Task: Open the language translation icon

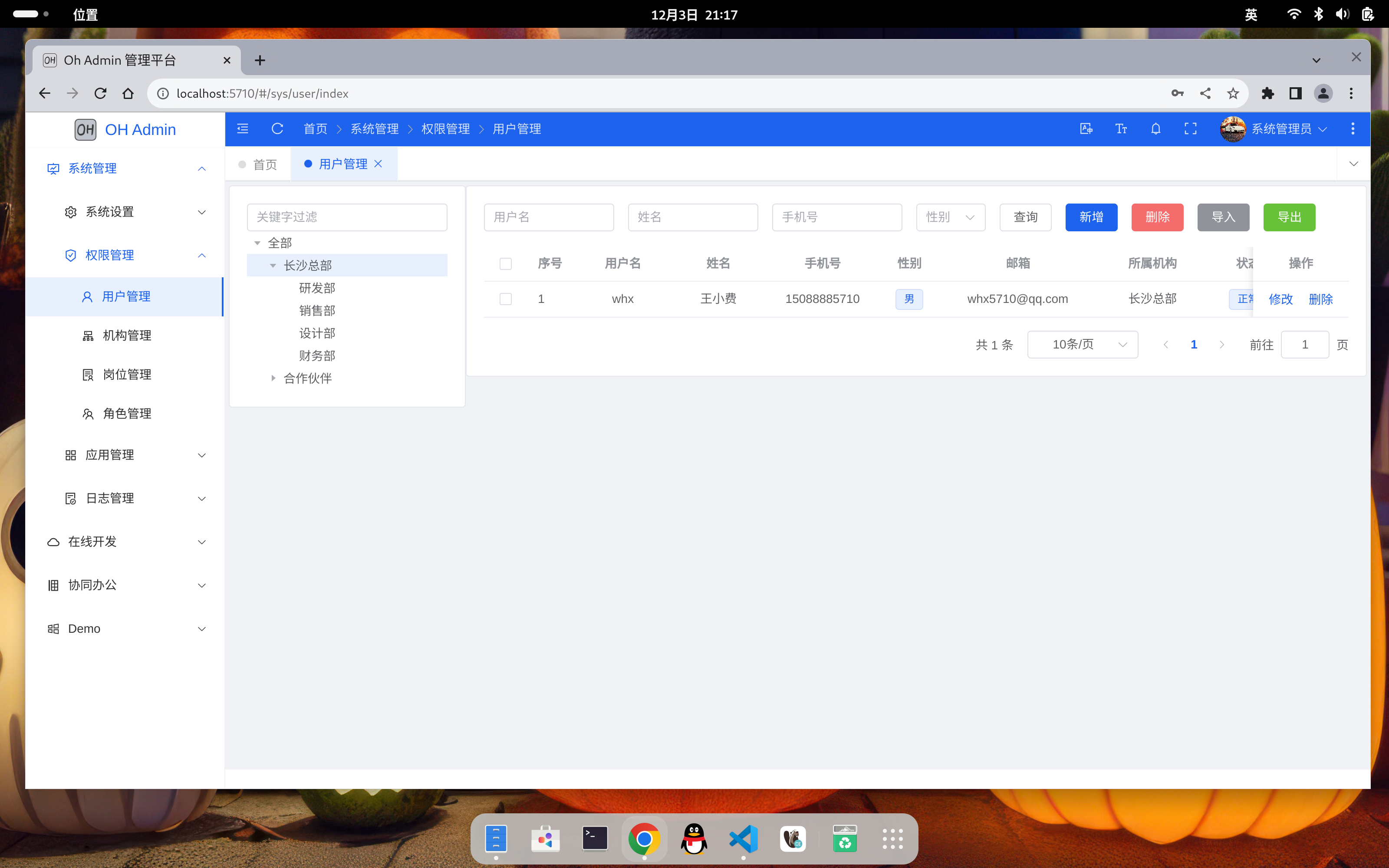Action: pos(1086,128)
